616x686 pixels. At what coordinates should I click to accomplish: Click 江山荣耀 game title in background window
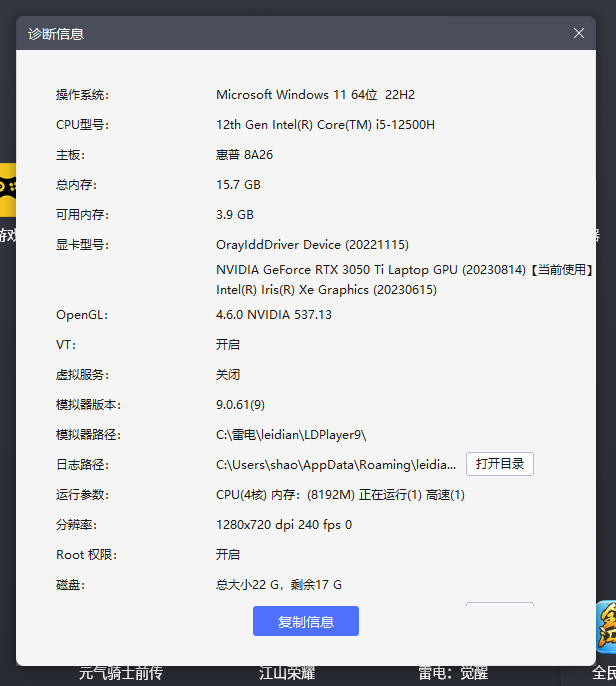tap(287, 674)
